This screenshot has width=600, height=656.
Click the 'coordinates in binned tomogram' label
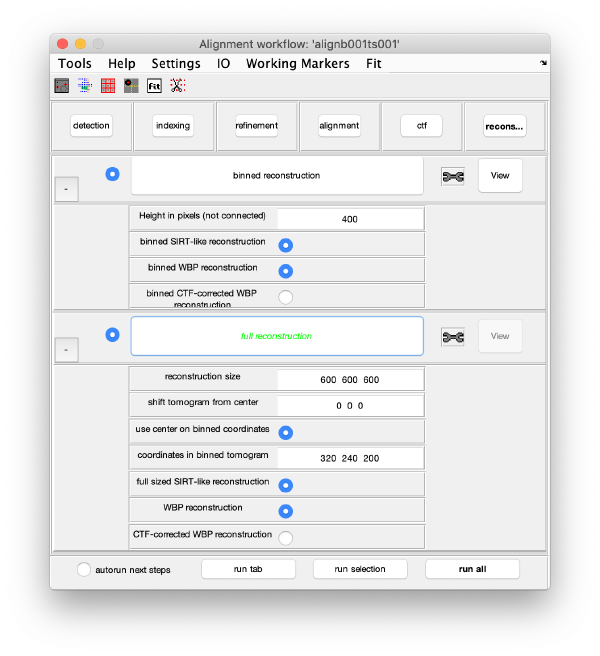tap(203, 455)
